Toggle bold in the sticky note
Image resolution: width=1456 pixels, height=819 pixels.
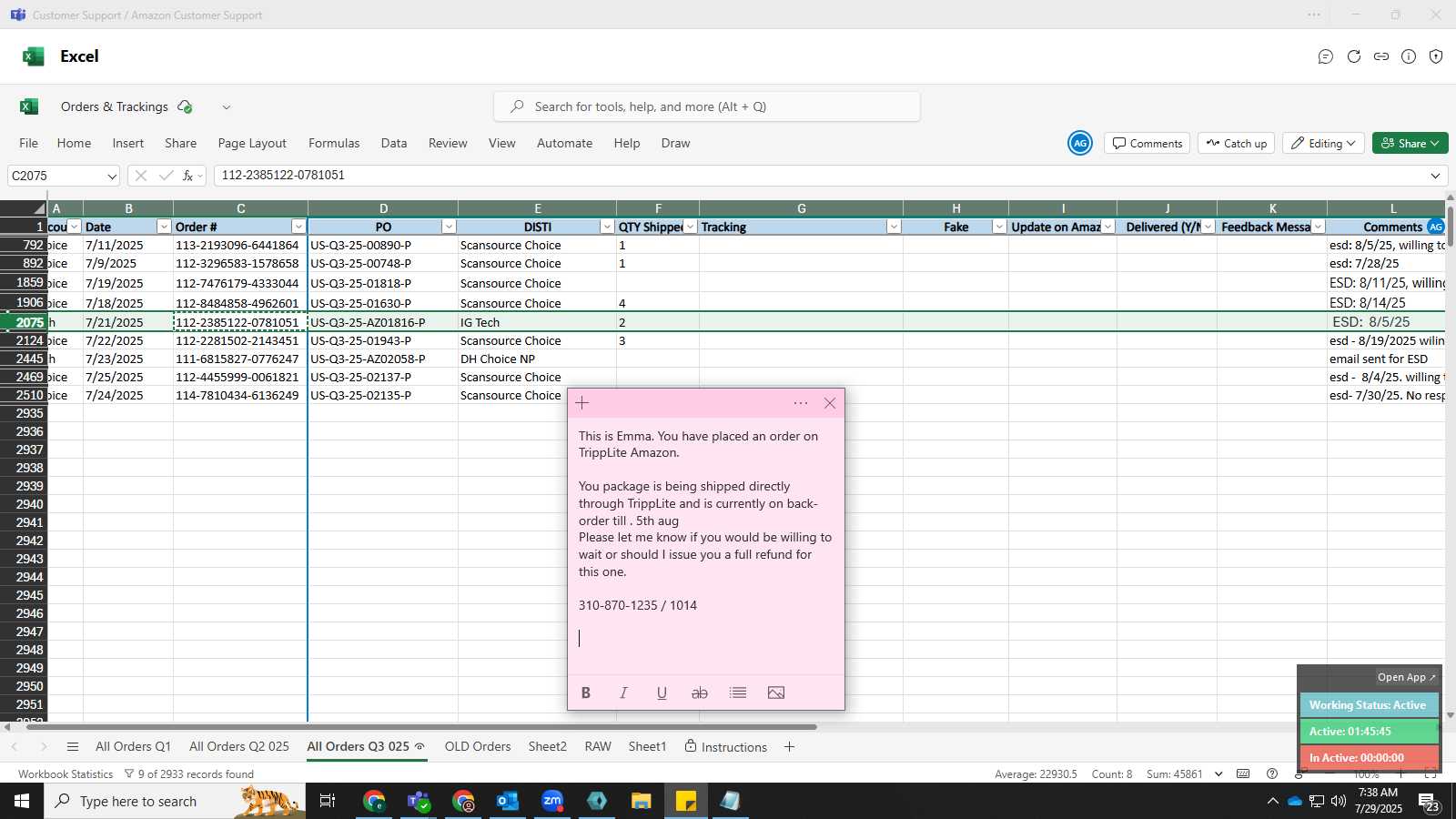[x=586, y=693]
